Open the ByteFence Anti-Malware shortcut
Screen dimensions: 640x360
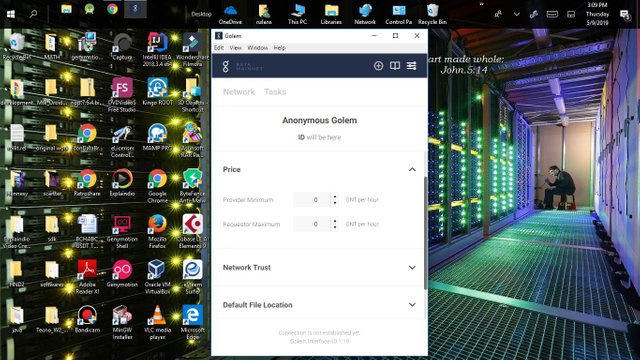tap(192, 186)
